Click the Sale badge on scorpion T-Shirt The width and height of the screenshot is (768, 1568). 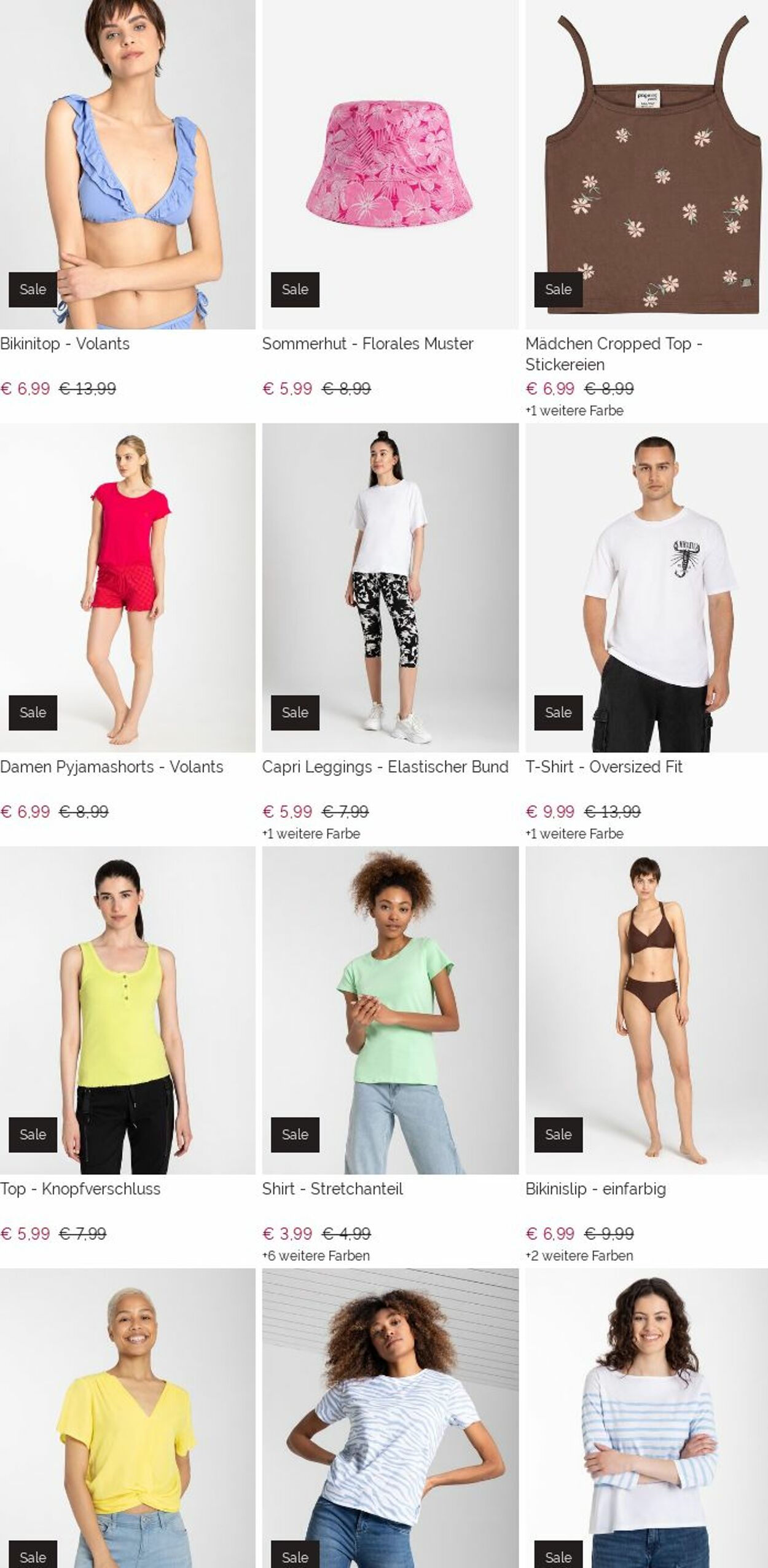point(558,713)
